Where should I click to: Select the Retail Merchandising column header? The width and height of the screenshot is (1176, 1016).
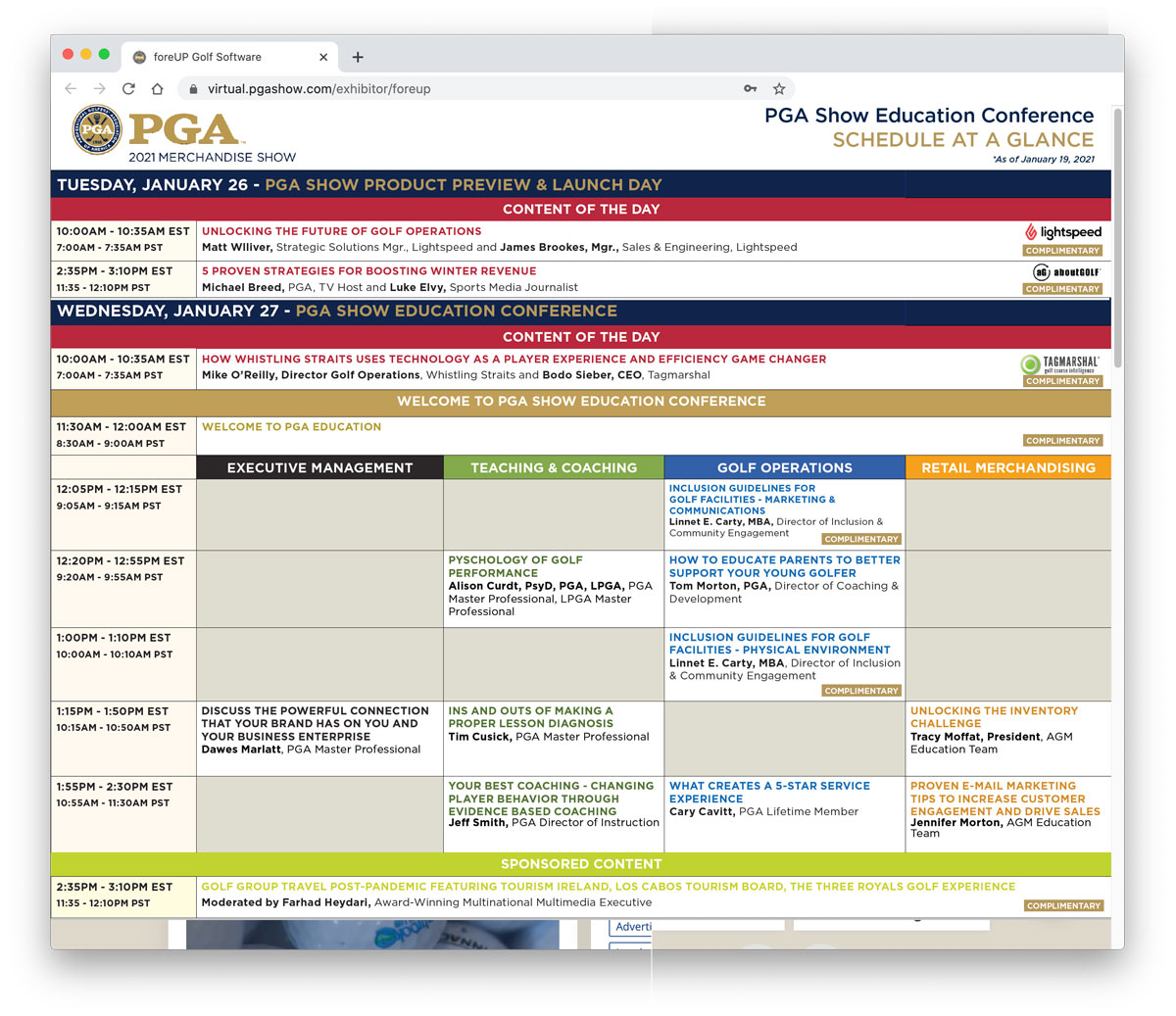click(1008, 467)
